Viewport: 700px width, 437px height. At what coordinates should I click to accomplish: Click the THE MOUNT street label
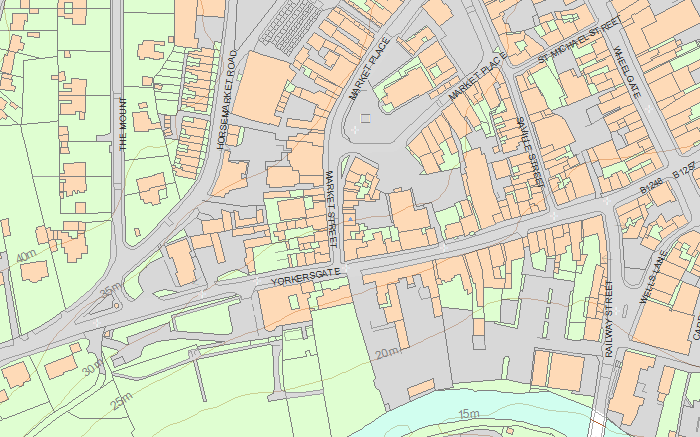tap(123, 124)
